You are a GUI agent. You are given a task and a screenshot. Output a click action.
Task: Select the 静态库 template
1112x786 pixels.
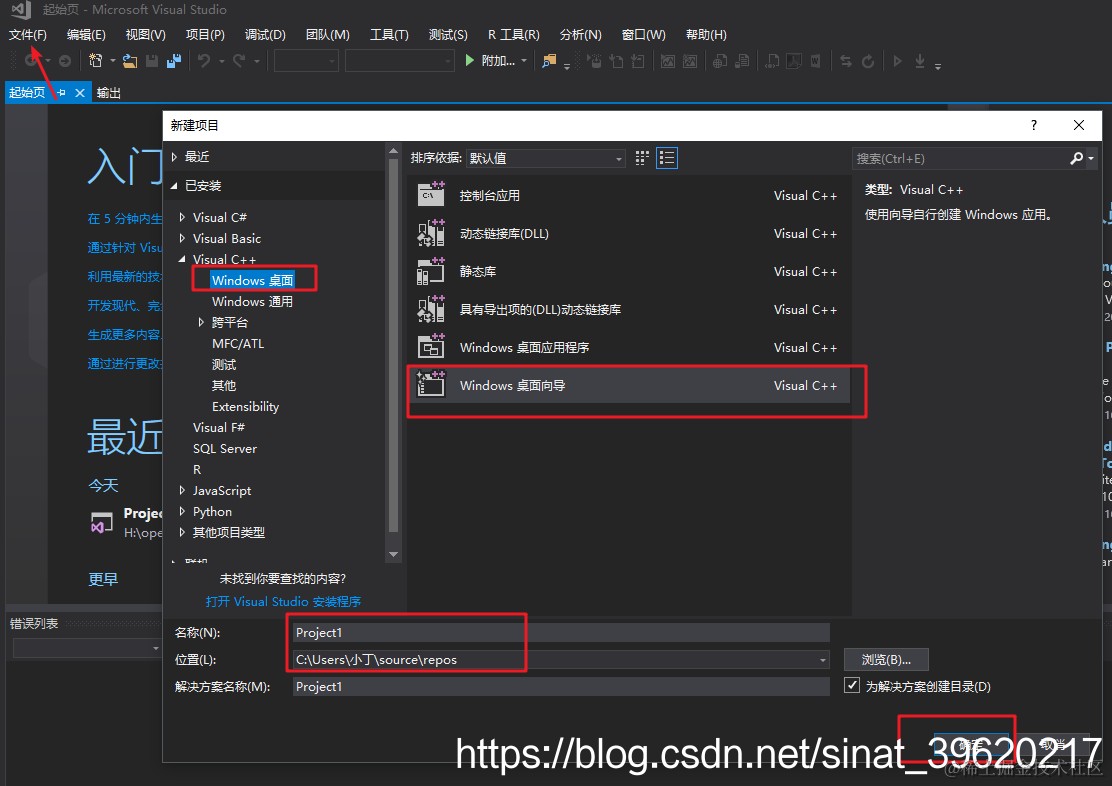click(629, 272)
